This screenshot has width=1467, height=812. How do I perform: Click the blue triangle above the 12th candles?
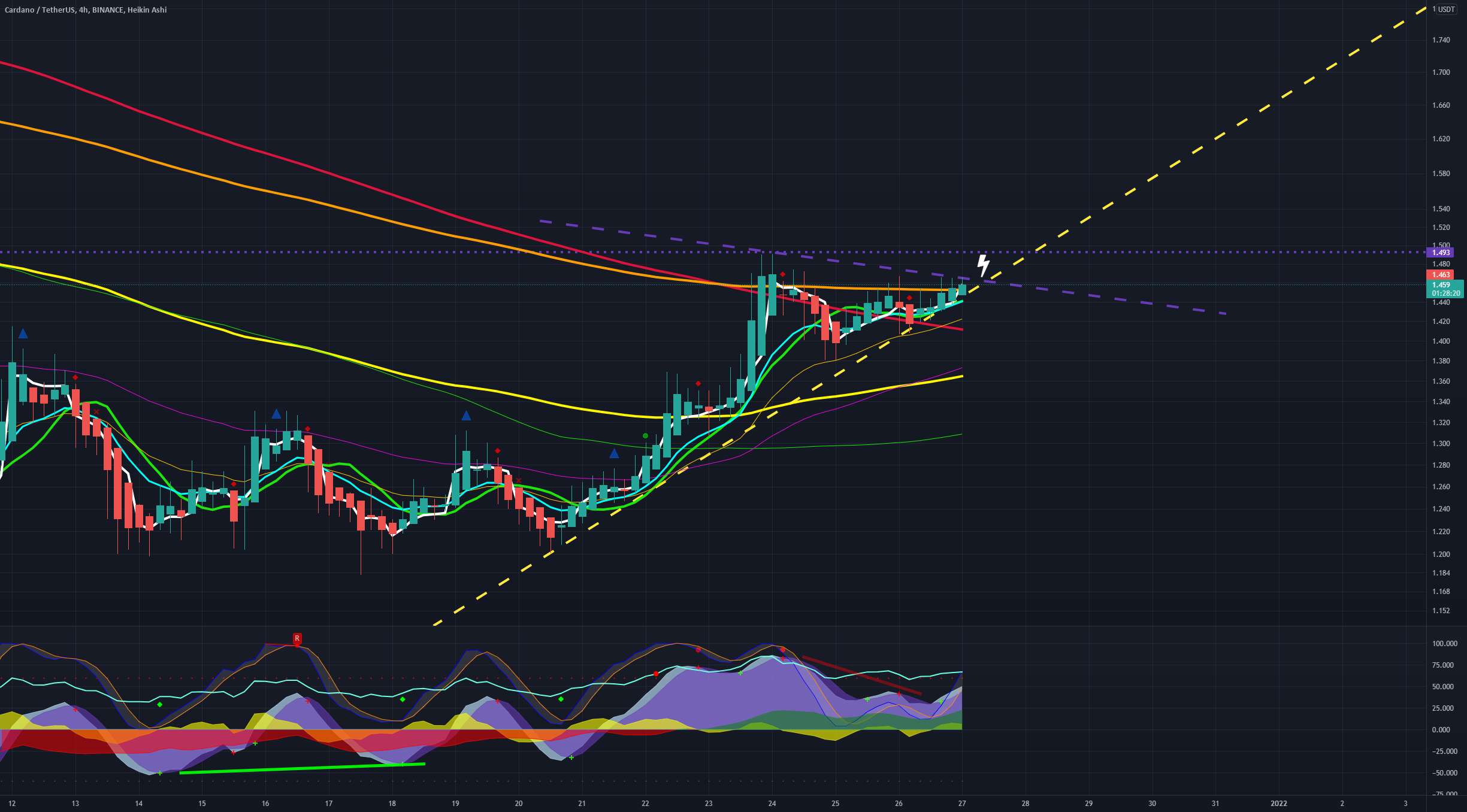[x=23, y=334]
